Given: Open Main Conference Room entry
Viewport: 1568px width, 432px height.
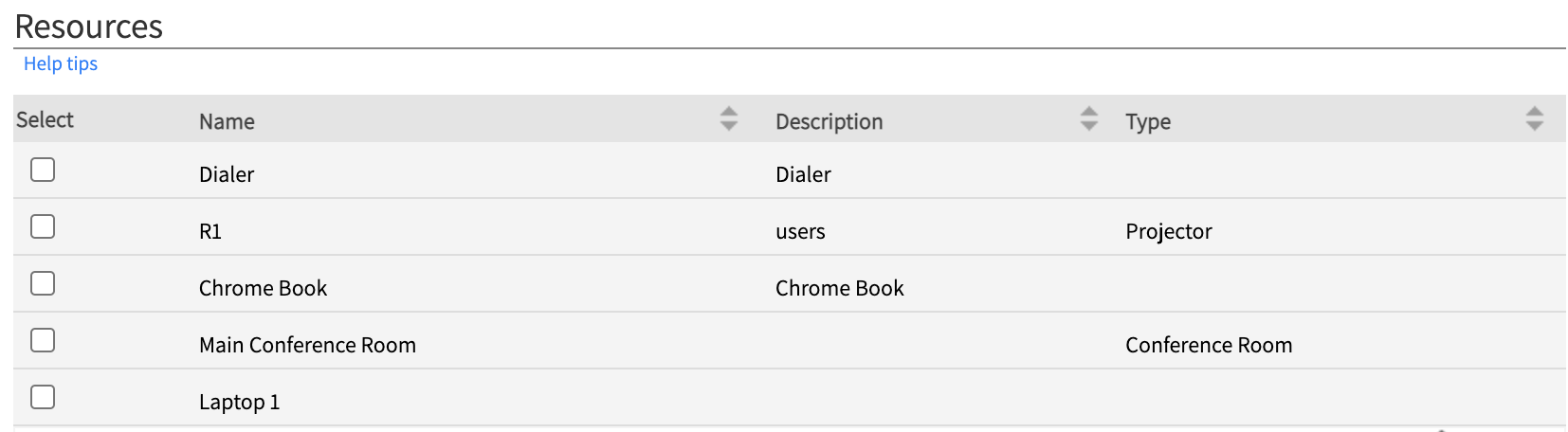Looking at the screenshot, I should click(307, 345).
